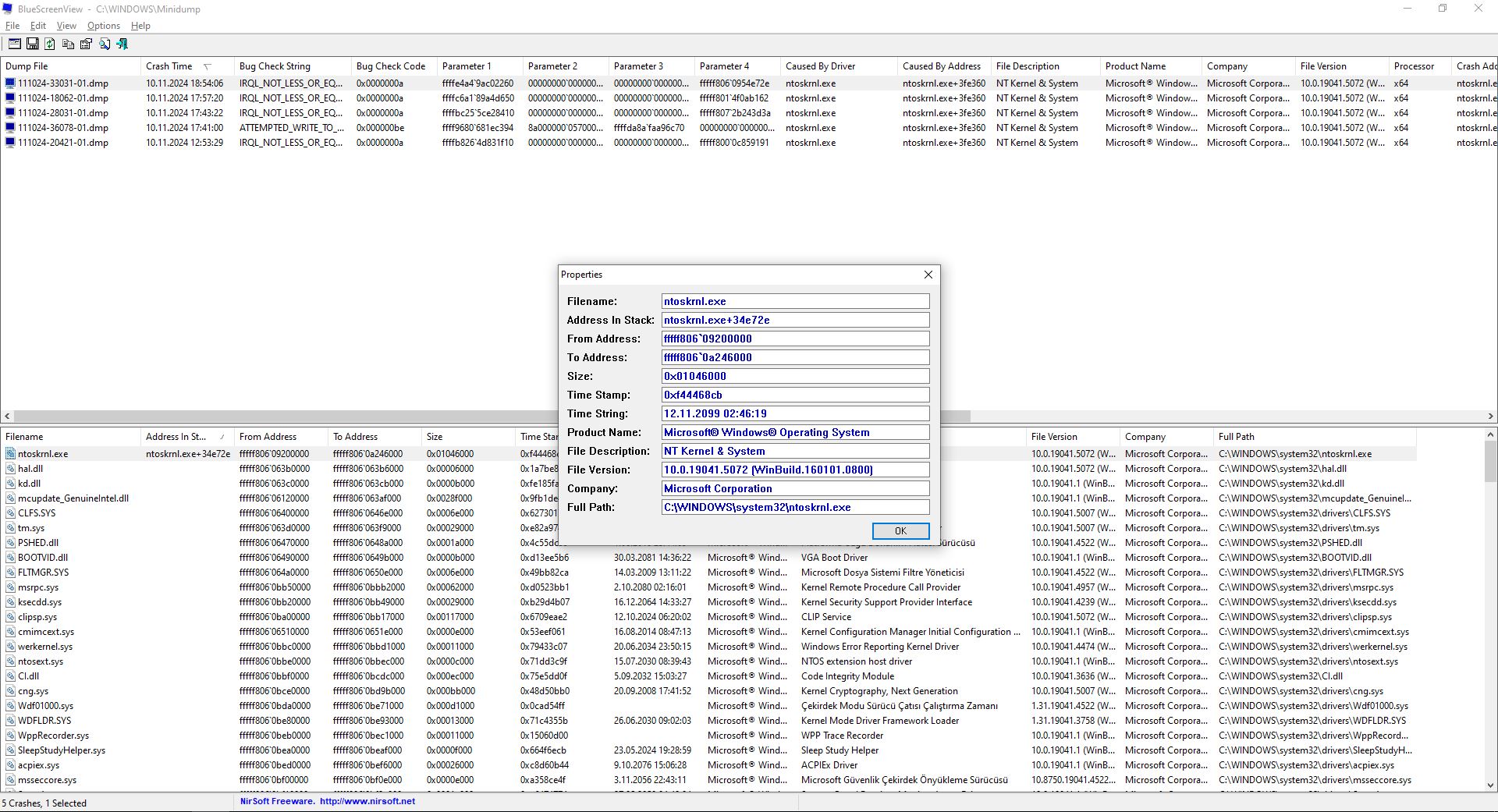1498x812 pixels.
Task: Close the Properties dialog with the X
Action: (x=928, y=275)
